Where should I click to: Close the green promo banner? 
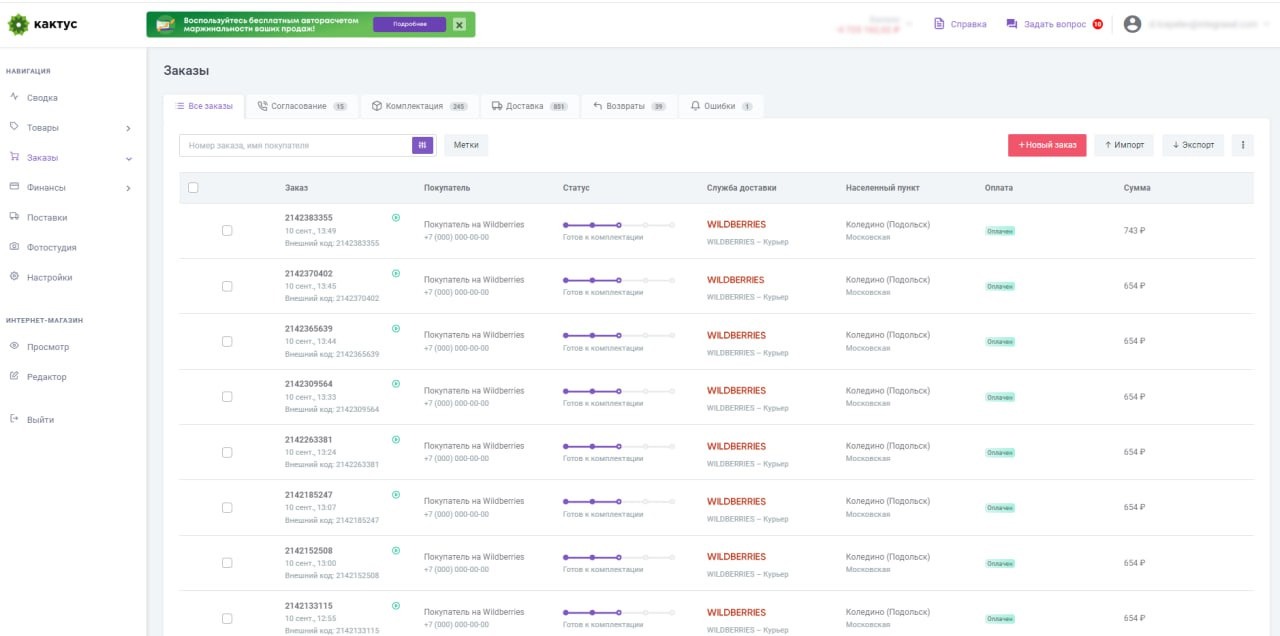click(x=459, y=24)
